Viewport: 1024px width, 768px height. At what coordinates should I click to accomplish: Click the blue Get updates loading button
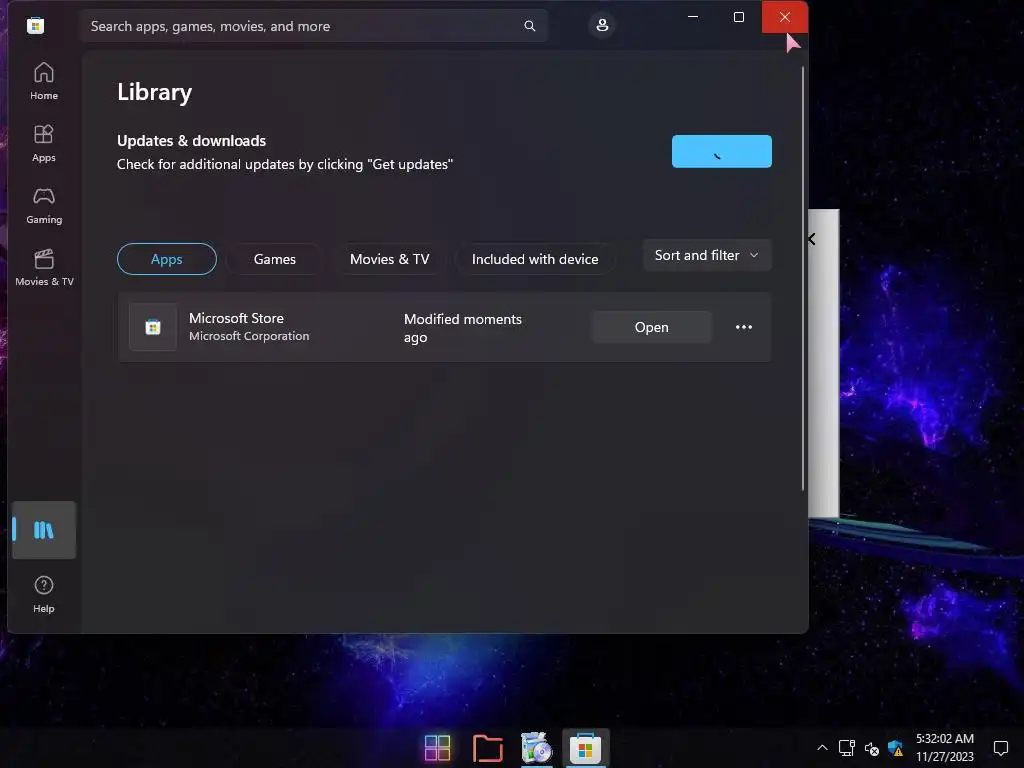[x=722, y=152]
